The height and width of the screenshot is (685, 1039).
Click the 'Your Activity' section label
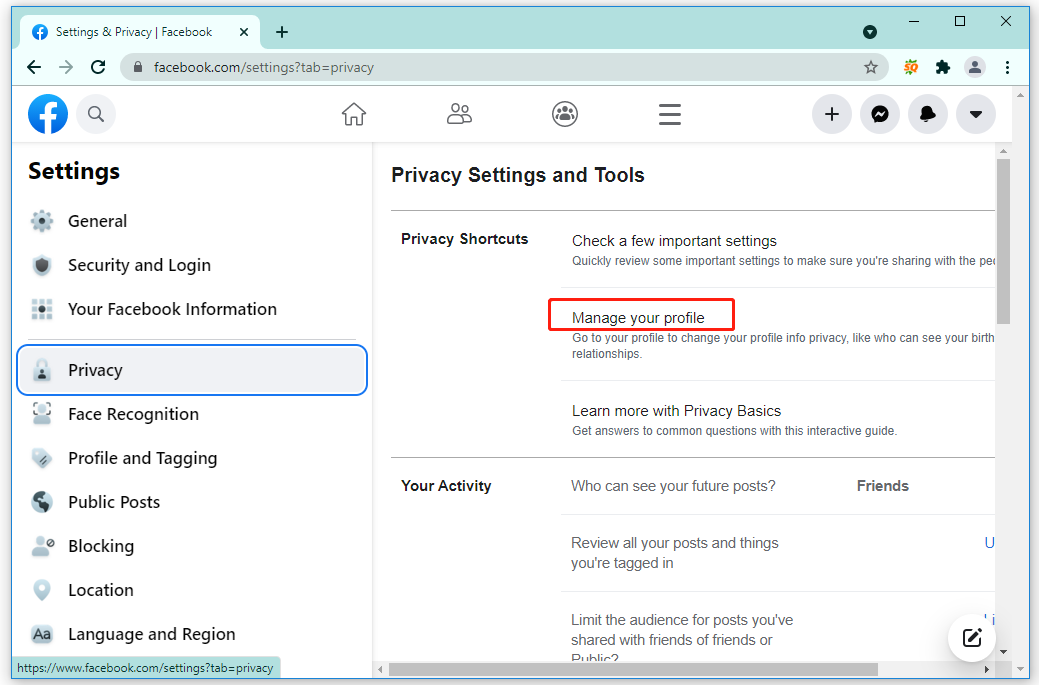pyautogui.click(x=446, y=486)
